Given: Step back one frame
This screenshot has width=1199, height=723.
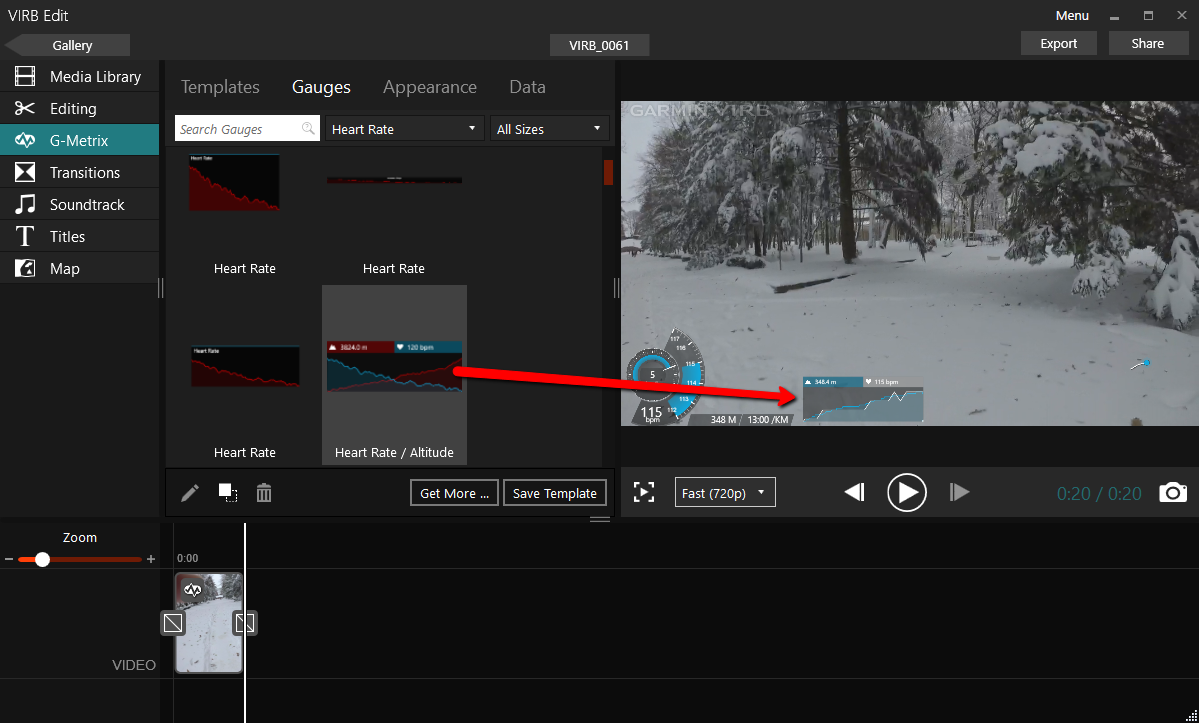Looking at the screenshot, I should [x=854, y=492].
